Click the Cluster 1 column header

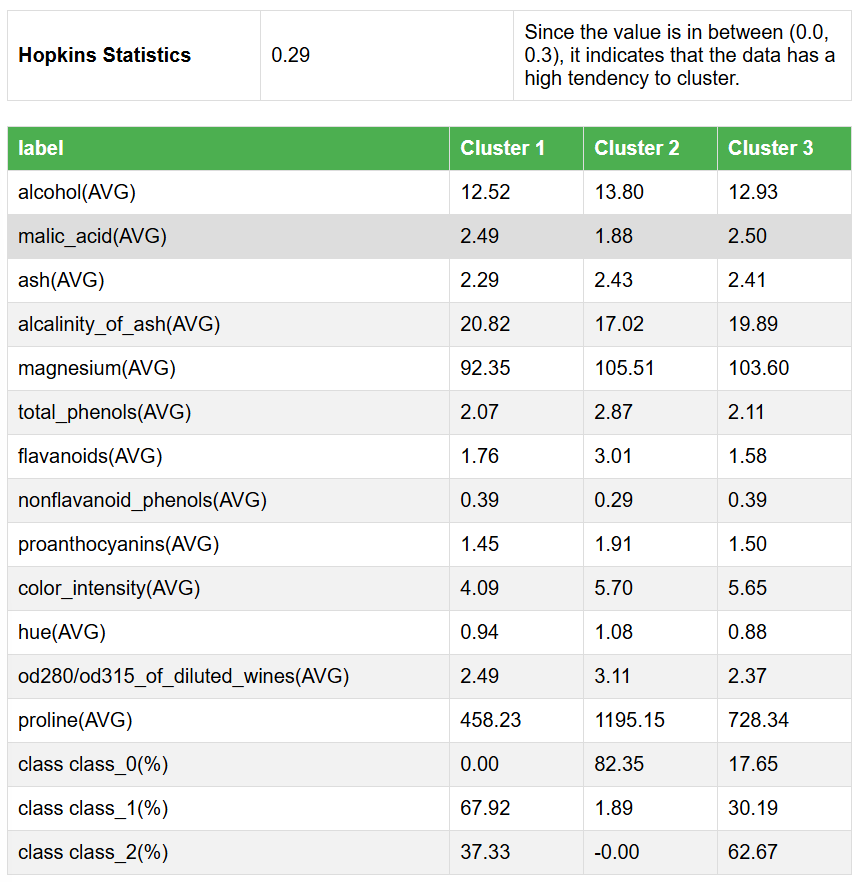click(502, 148)
